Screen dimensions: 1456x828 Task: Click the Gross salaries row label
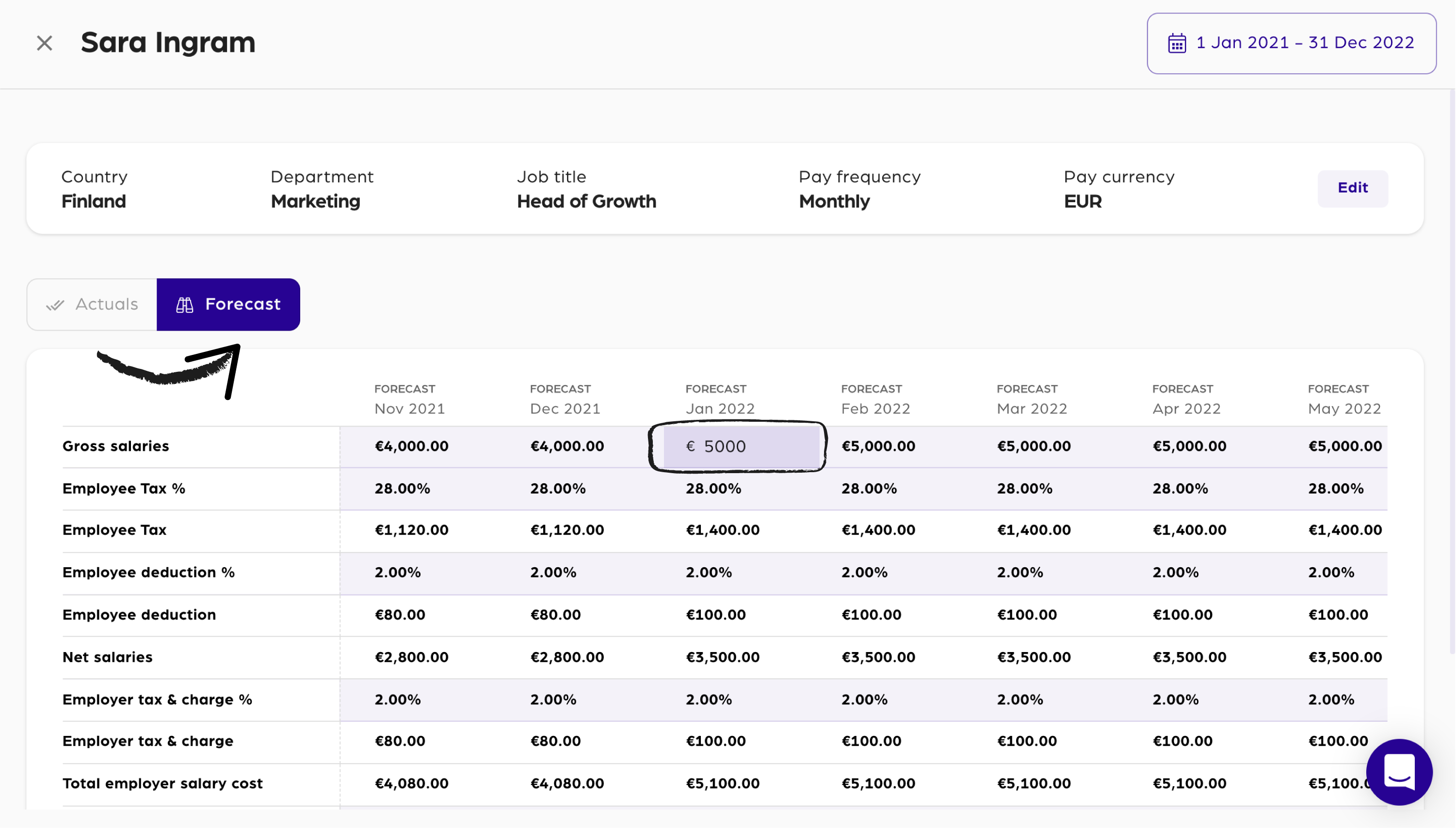click(115, 446)
